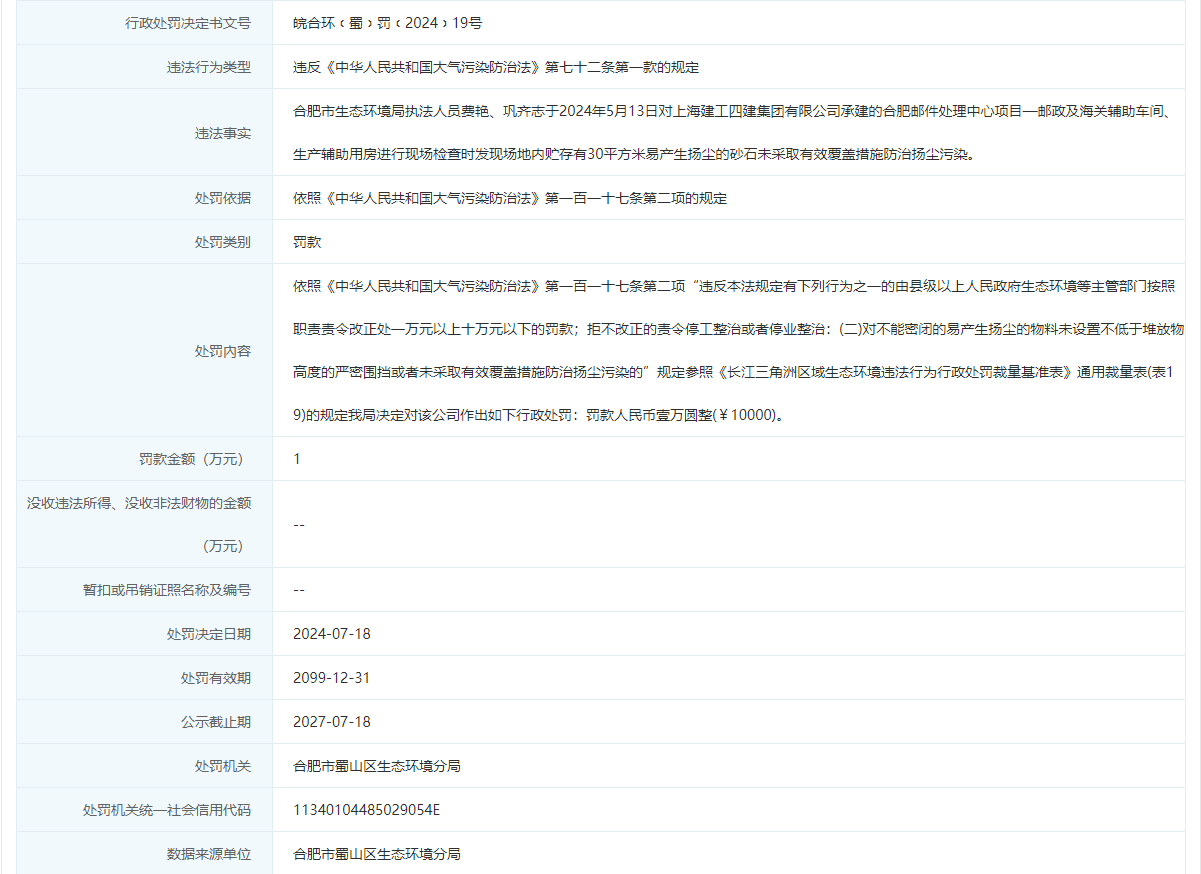
Task: Click document number 皖合环（蜀）罚（2024）19号
Action: 387,23
